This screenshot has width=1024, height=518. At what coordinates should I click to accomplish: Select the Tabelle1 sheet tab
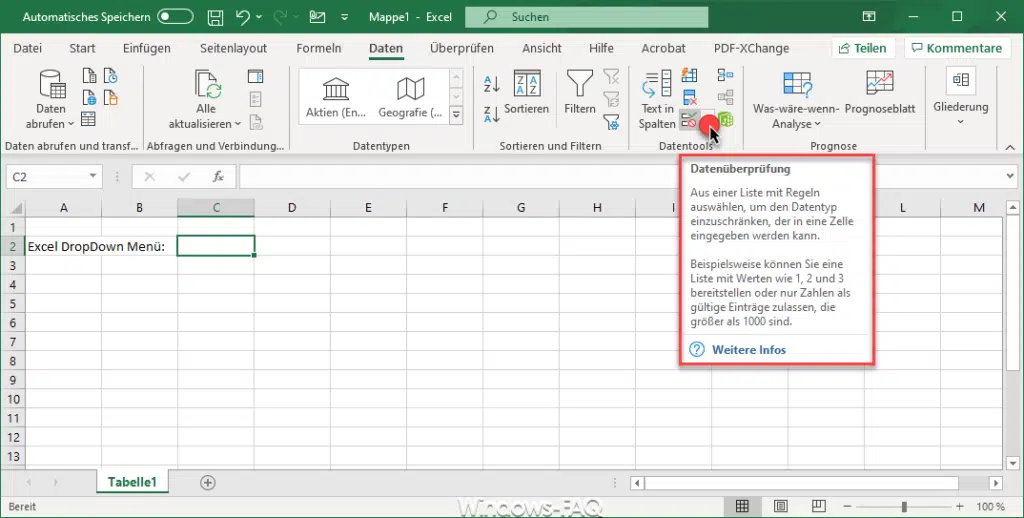tap(133, 483)
